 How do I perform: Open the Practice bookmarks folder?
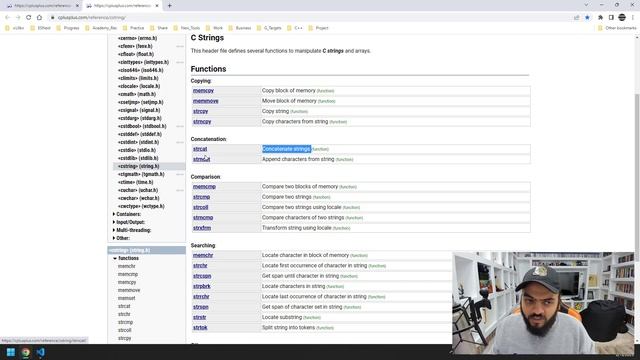pyautogui.click(x=133, y=28)
